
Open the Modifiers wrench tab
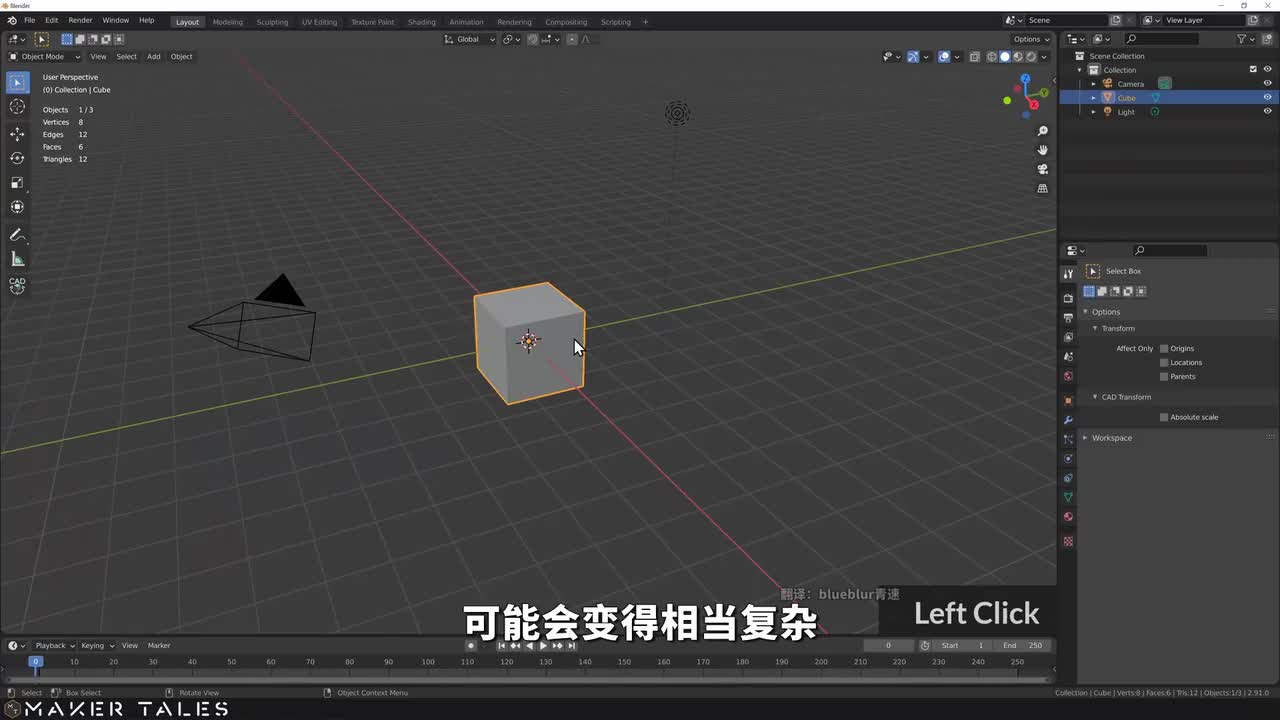pyautogui.click(x=1068, y=420)
